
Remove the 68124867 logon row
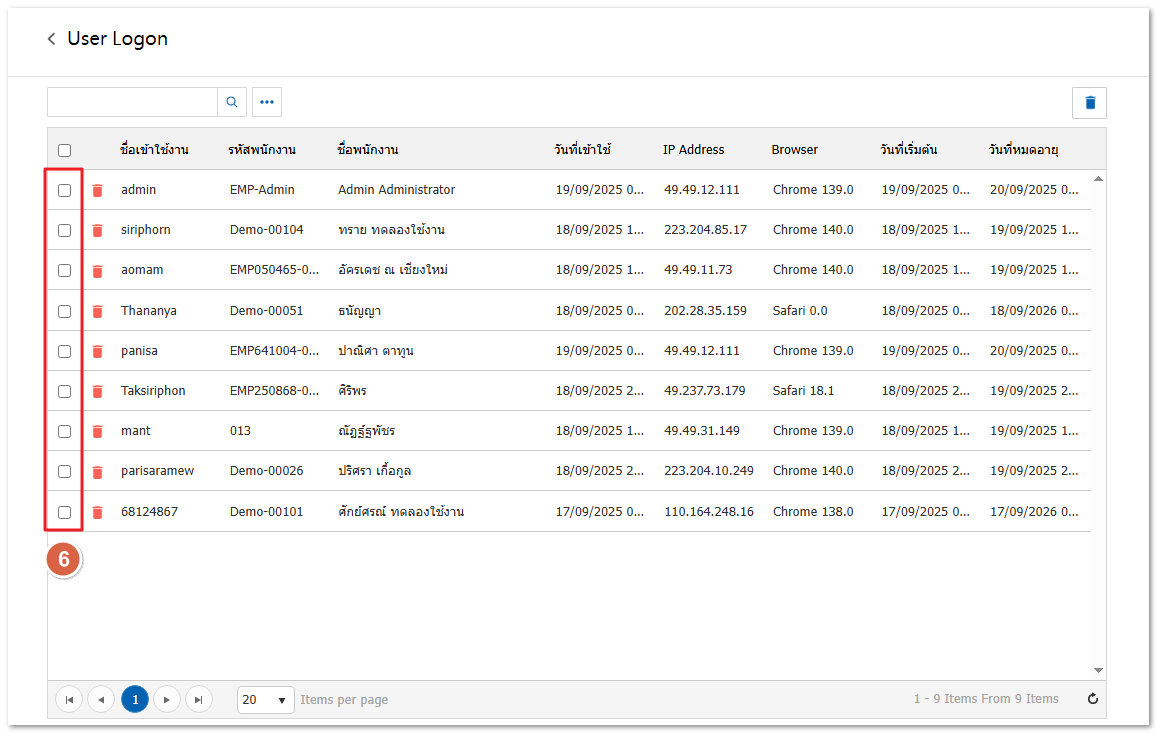point(97,512)
